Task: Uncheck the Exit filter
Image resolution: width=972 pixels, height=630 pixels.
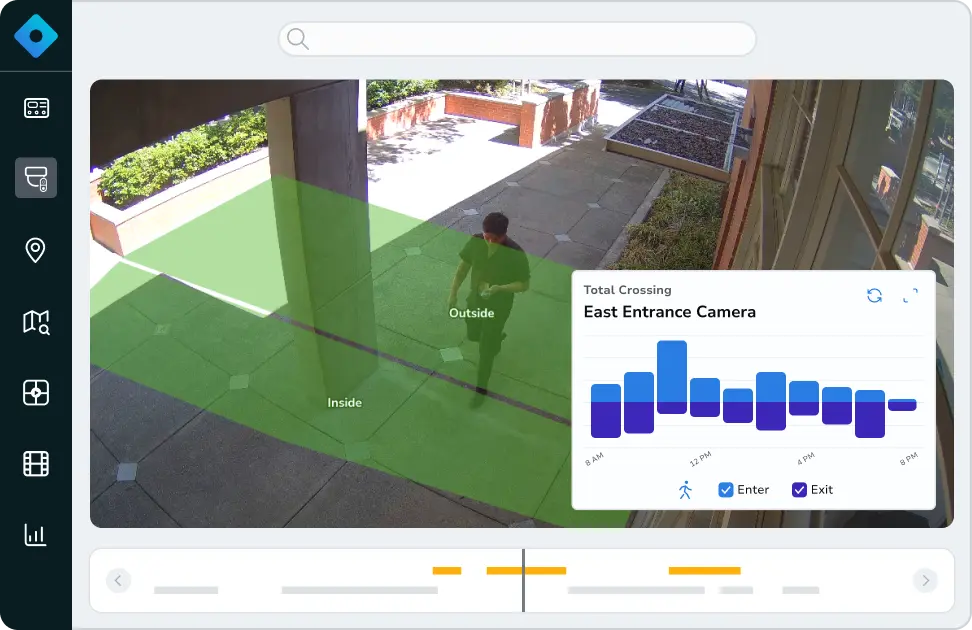Action: 799,489
